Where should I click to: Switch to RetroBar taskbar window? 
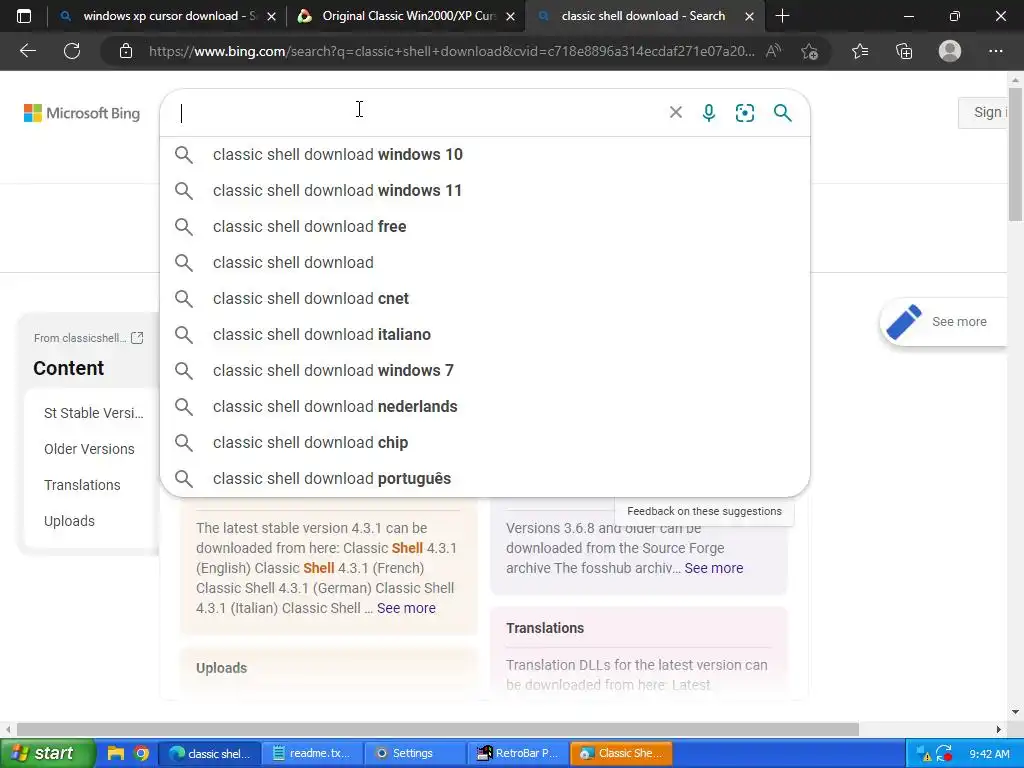(517, 753)
